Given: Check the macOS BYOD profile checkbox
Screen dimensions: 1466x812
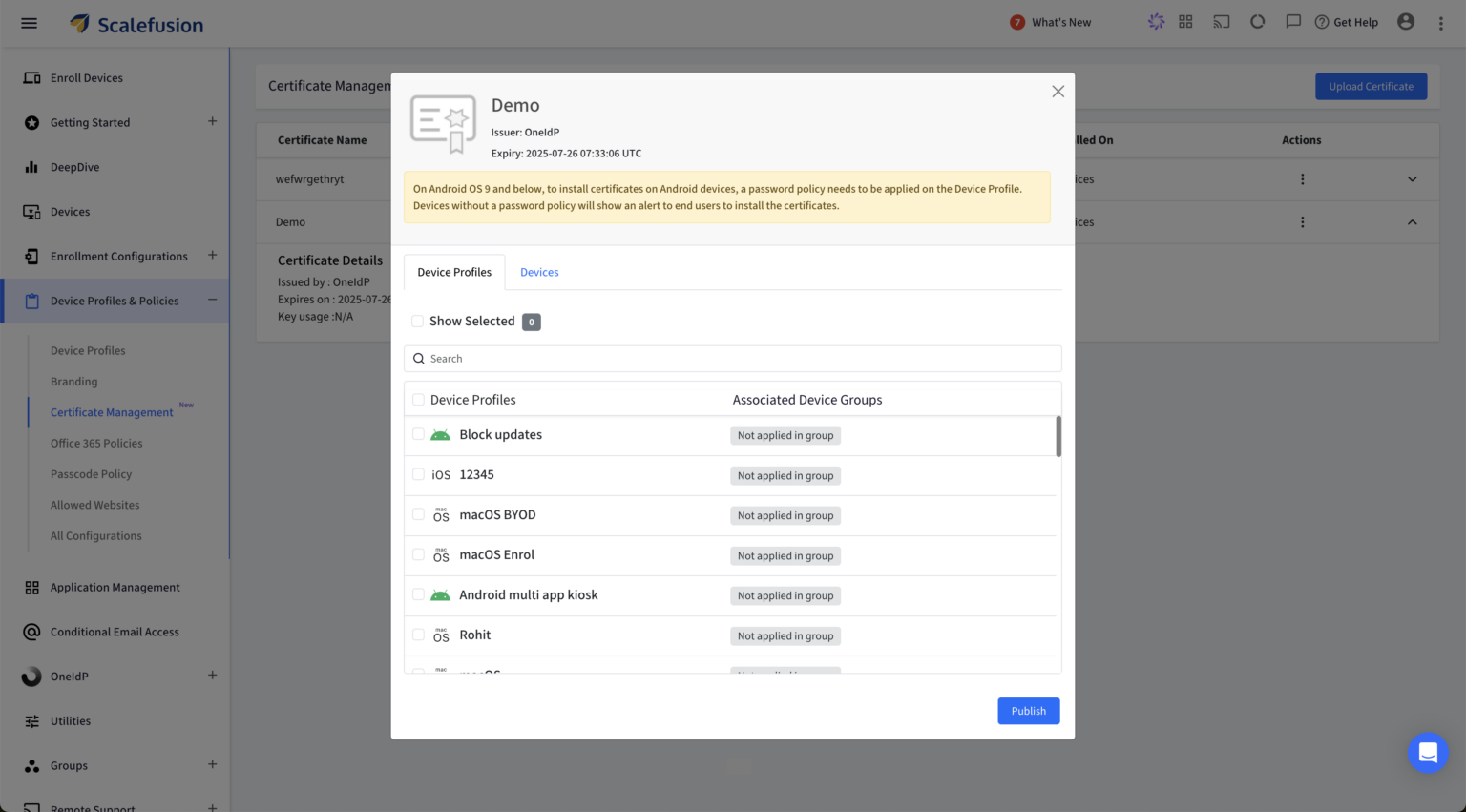Looking at the screenshot, I should click(x=418, y=514).
